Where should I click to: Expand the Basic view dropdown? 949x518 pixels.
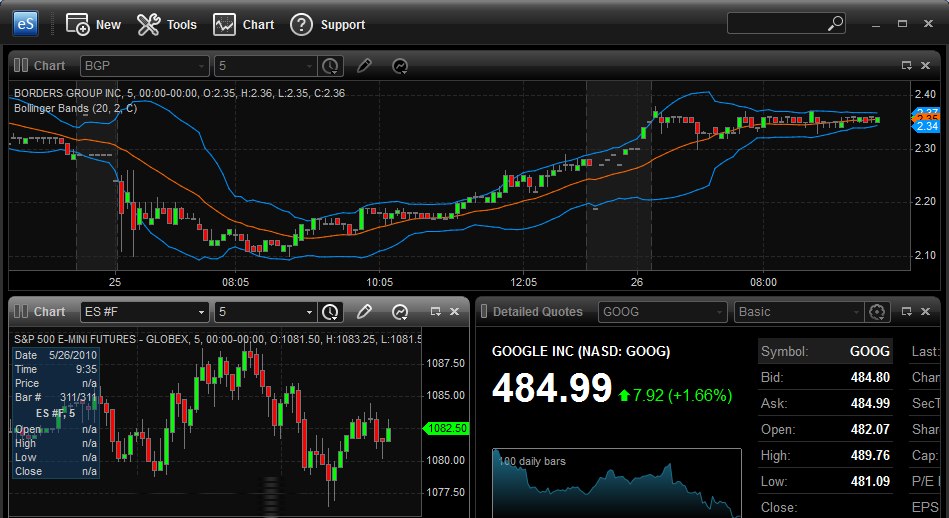point(854,312)
